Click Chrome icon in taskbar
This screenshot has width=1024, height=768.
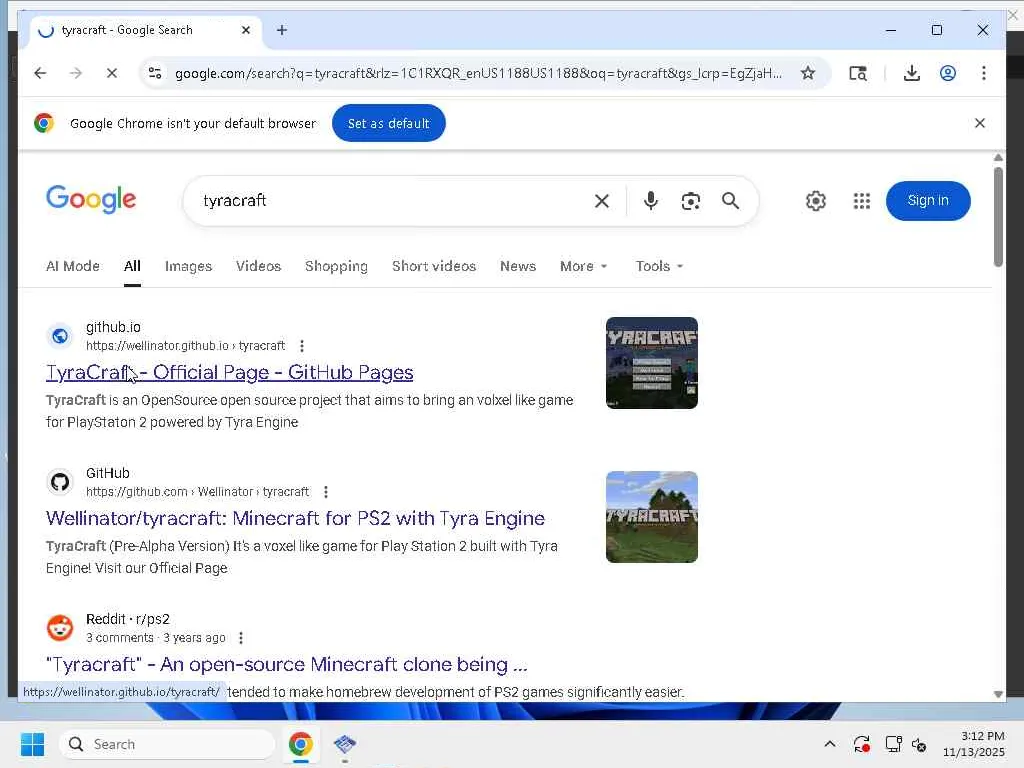tap(300, 744)
